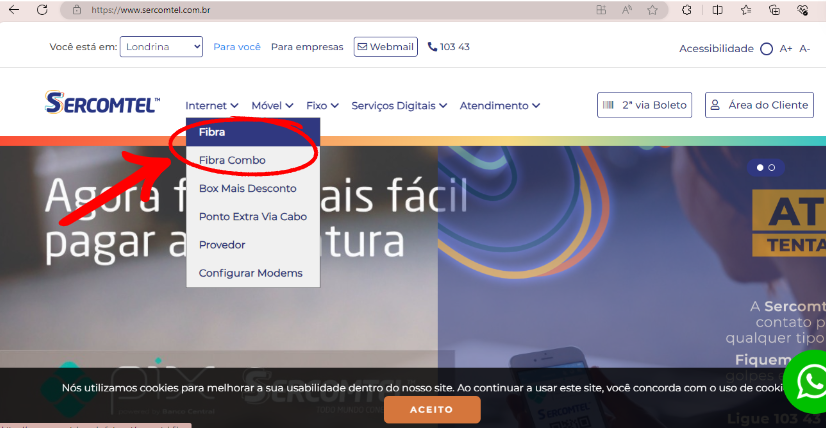Screen dimensions: 826x428
Task: Open favorites list icon
Action: coord(746,9)
